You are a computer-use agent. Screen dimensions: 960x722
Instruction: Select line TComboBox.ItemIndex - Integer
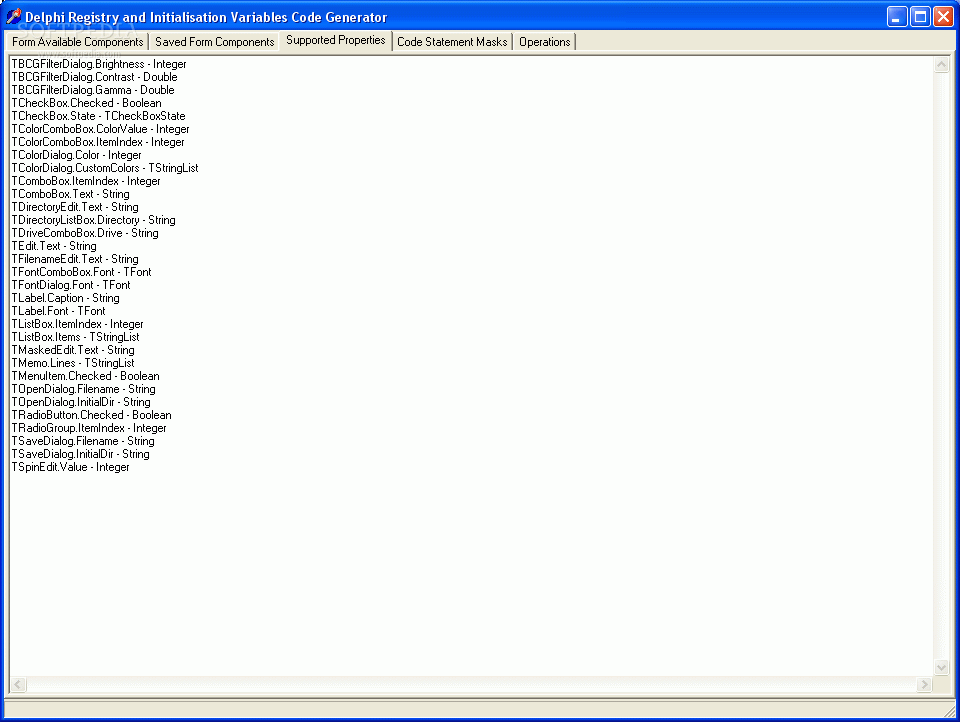click(86, 181)
